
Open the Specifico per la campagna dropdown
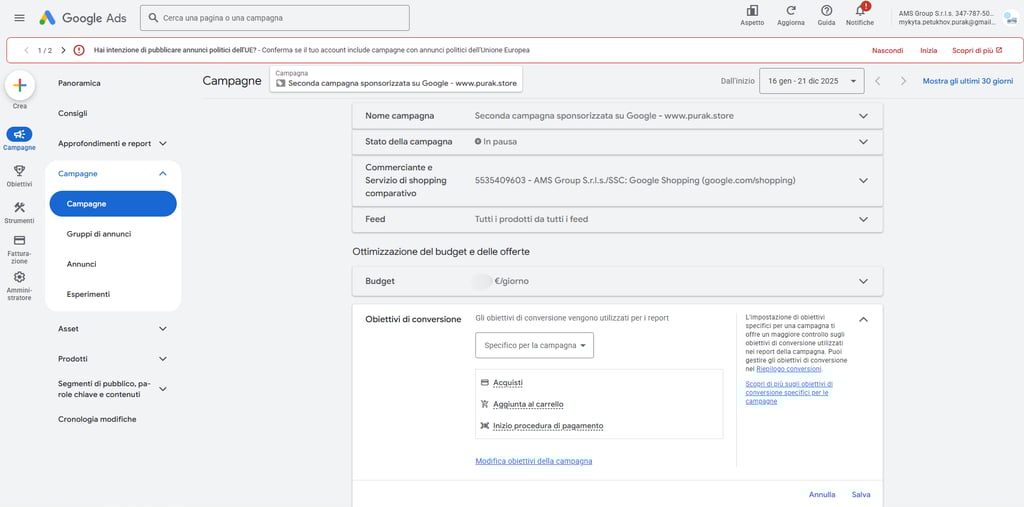[534, 345]
